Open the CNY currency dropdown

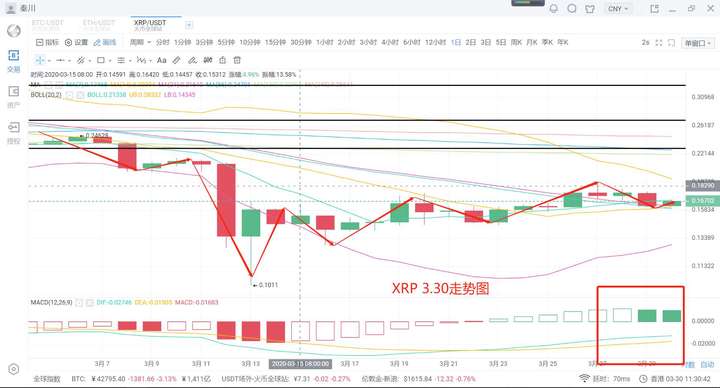coord(618,9)
